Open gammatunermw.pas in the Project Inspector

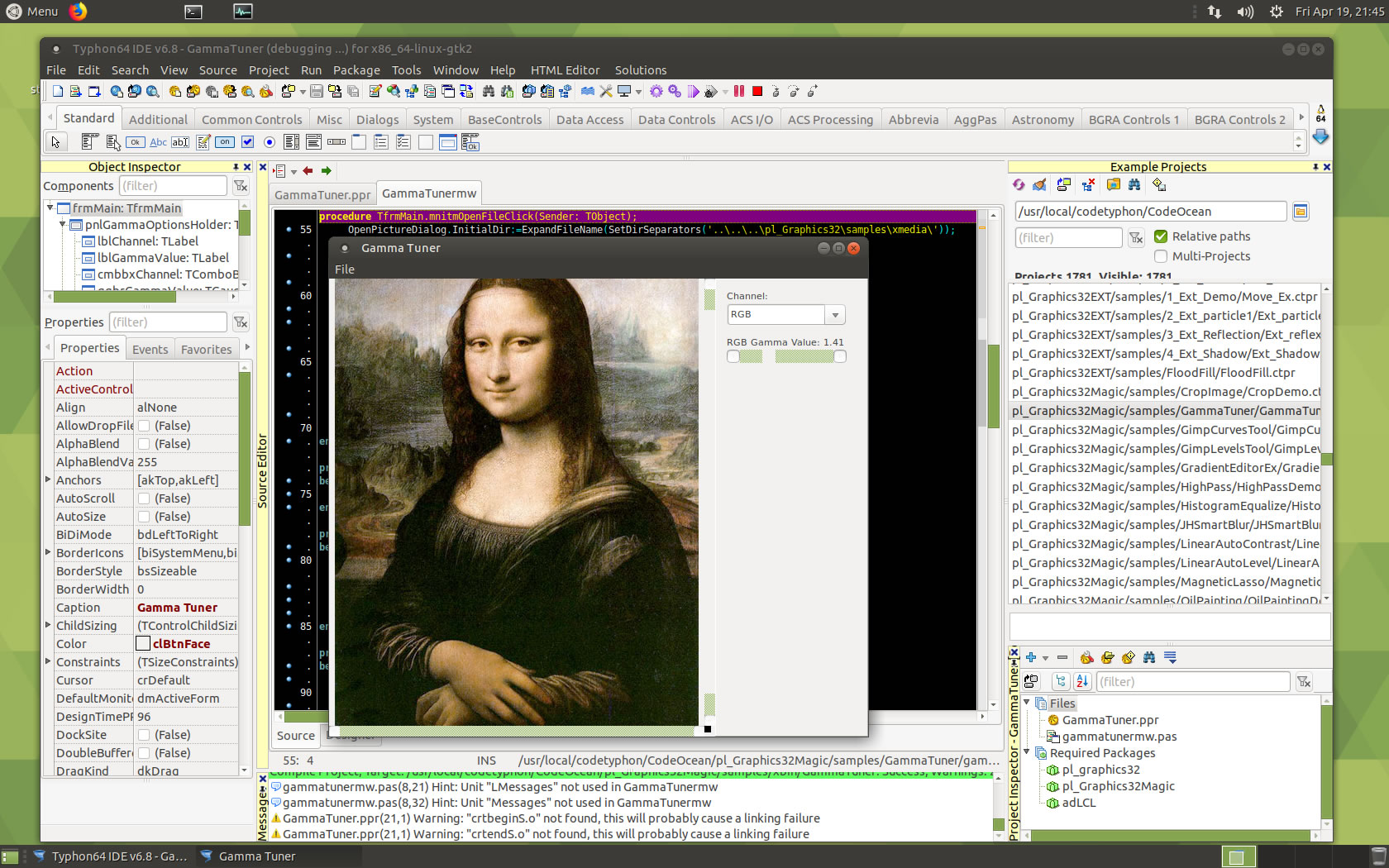[1119, 737]
